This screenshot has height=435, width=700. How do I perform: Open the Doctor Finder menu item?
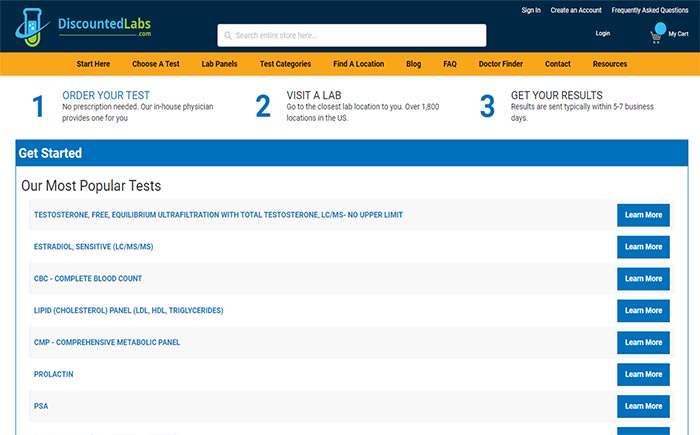click(x=501, y=64)
